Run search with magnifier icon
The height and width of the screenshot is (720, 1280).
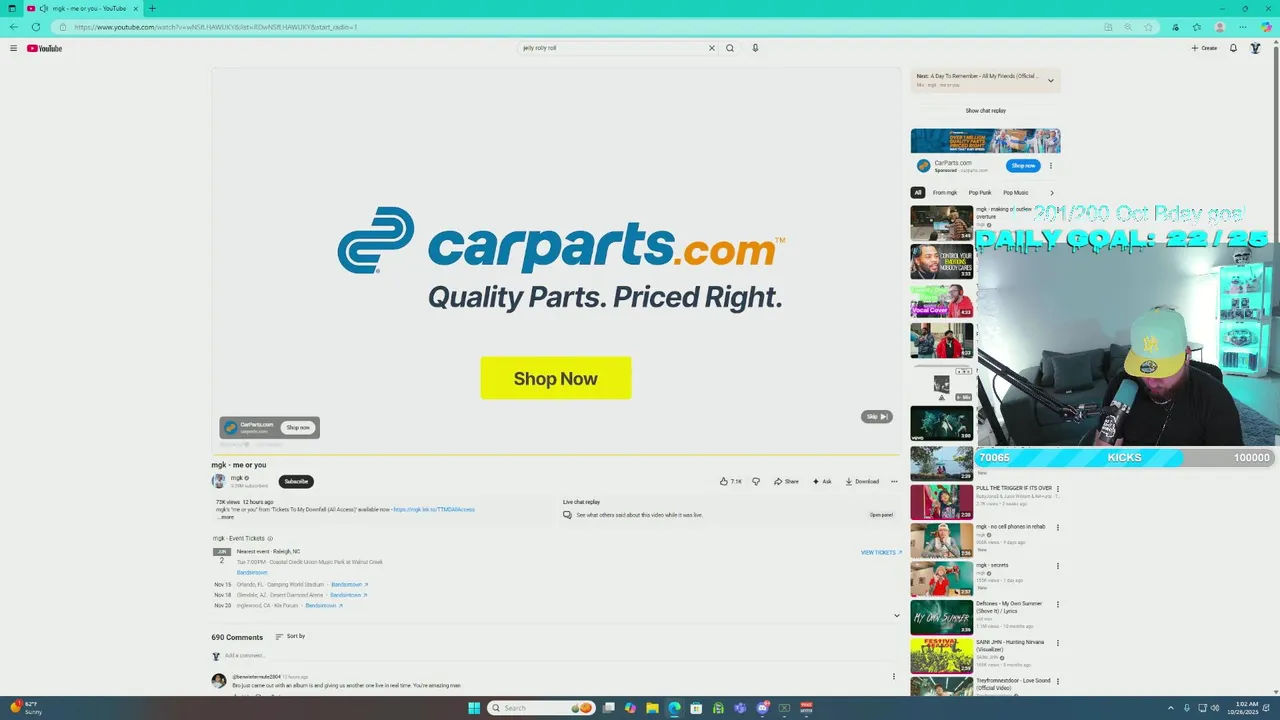pyautogui.click(x=730, y=48)
